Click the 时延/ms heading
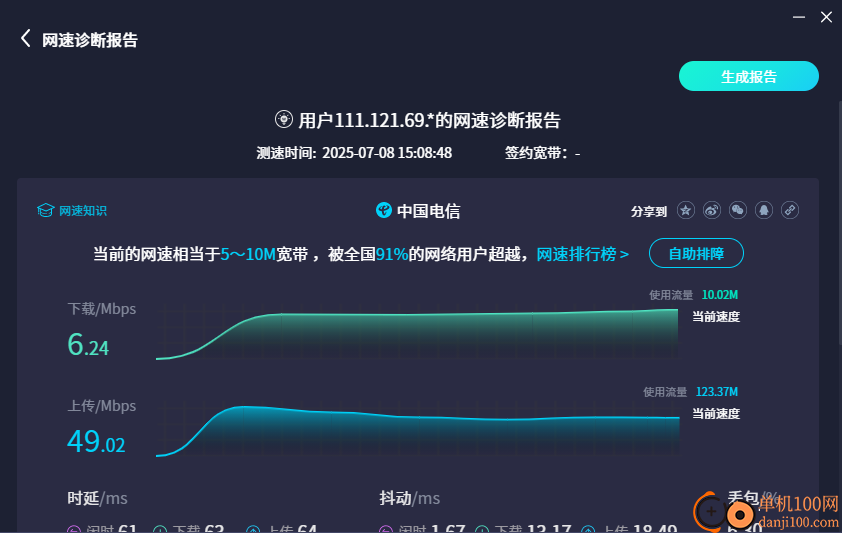 (97, 498)
